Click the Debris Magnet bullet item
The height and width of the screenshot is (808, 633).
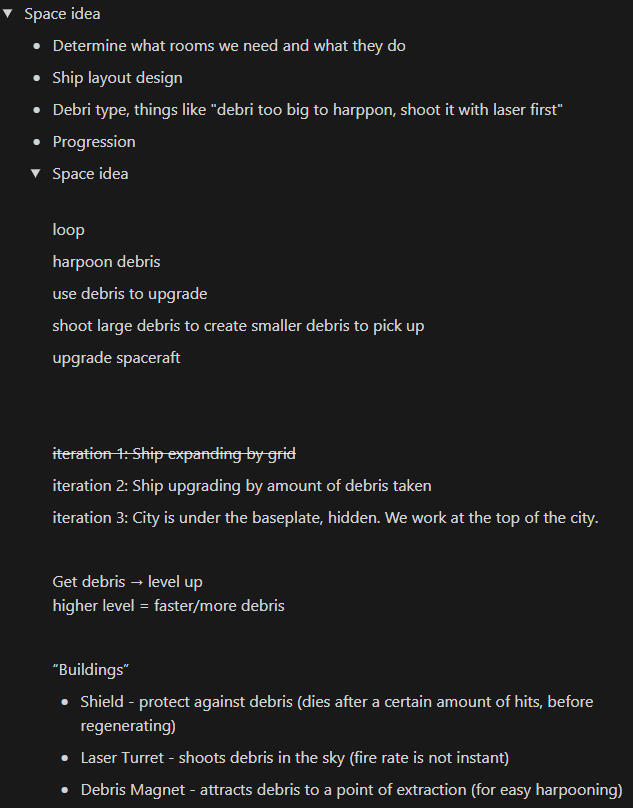352,789
